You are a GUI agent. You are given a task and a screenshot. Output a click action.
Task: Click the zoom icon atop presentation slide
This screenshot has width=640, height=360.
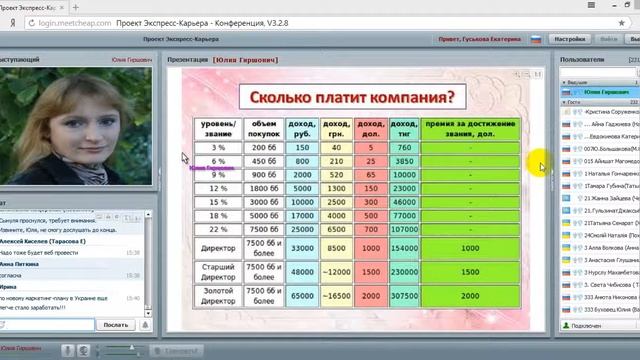click(517, 74)
